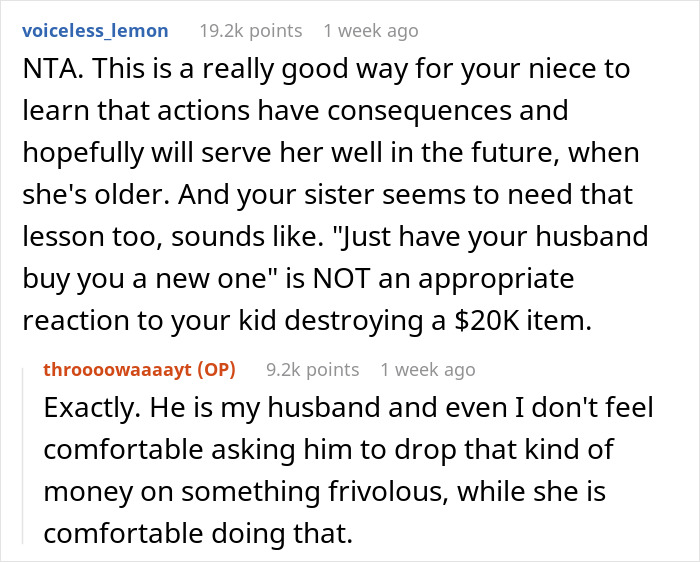Viewport: 700px width, 562px height.
Task: Click the 9.2k points score
Action: pyautogui.click(x=312, y=370)
